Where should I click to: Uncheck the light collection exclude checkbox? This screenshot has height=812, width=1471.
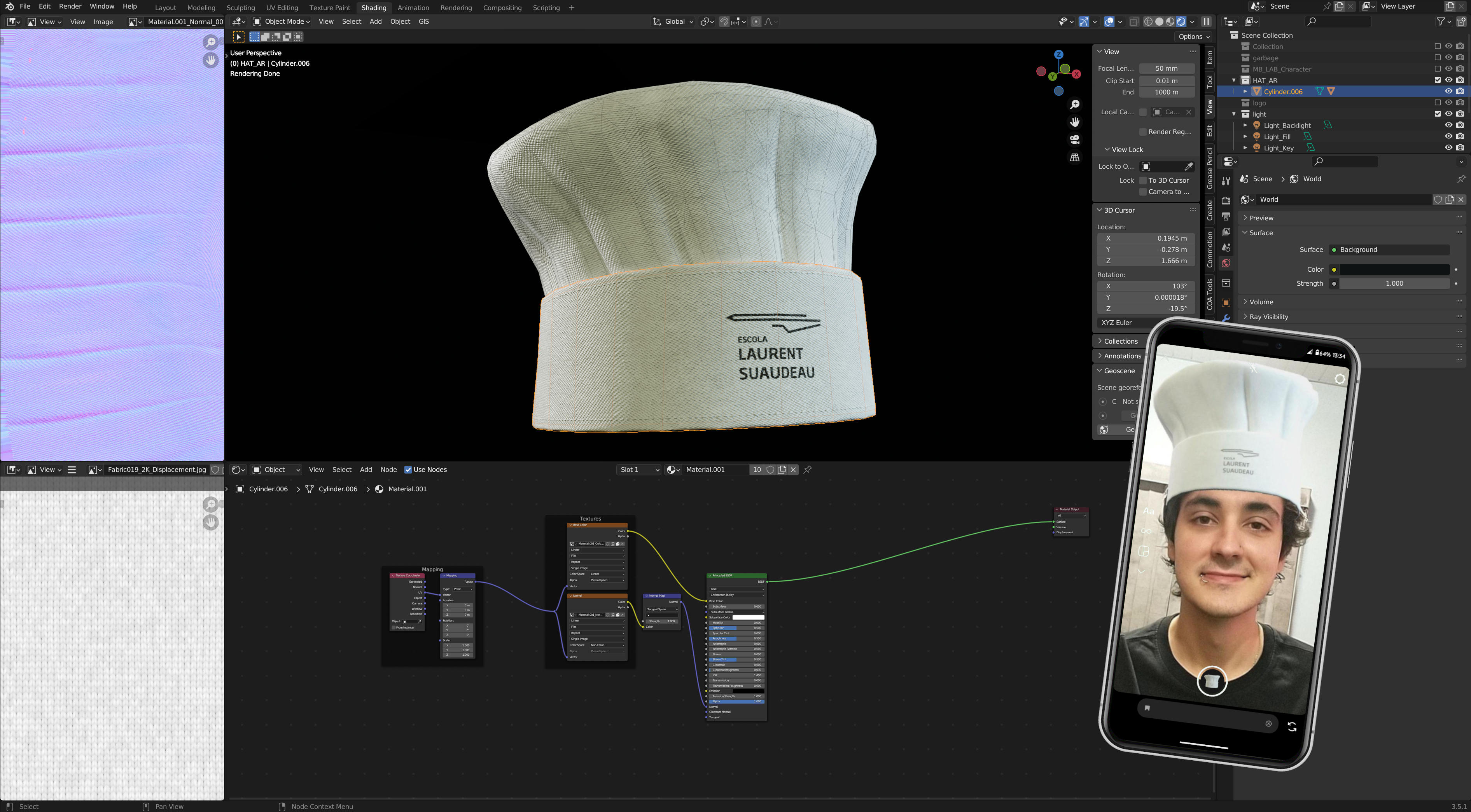coord(1438,114)
